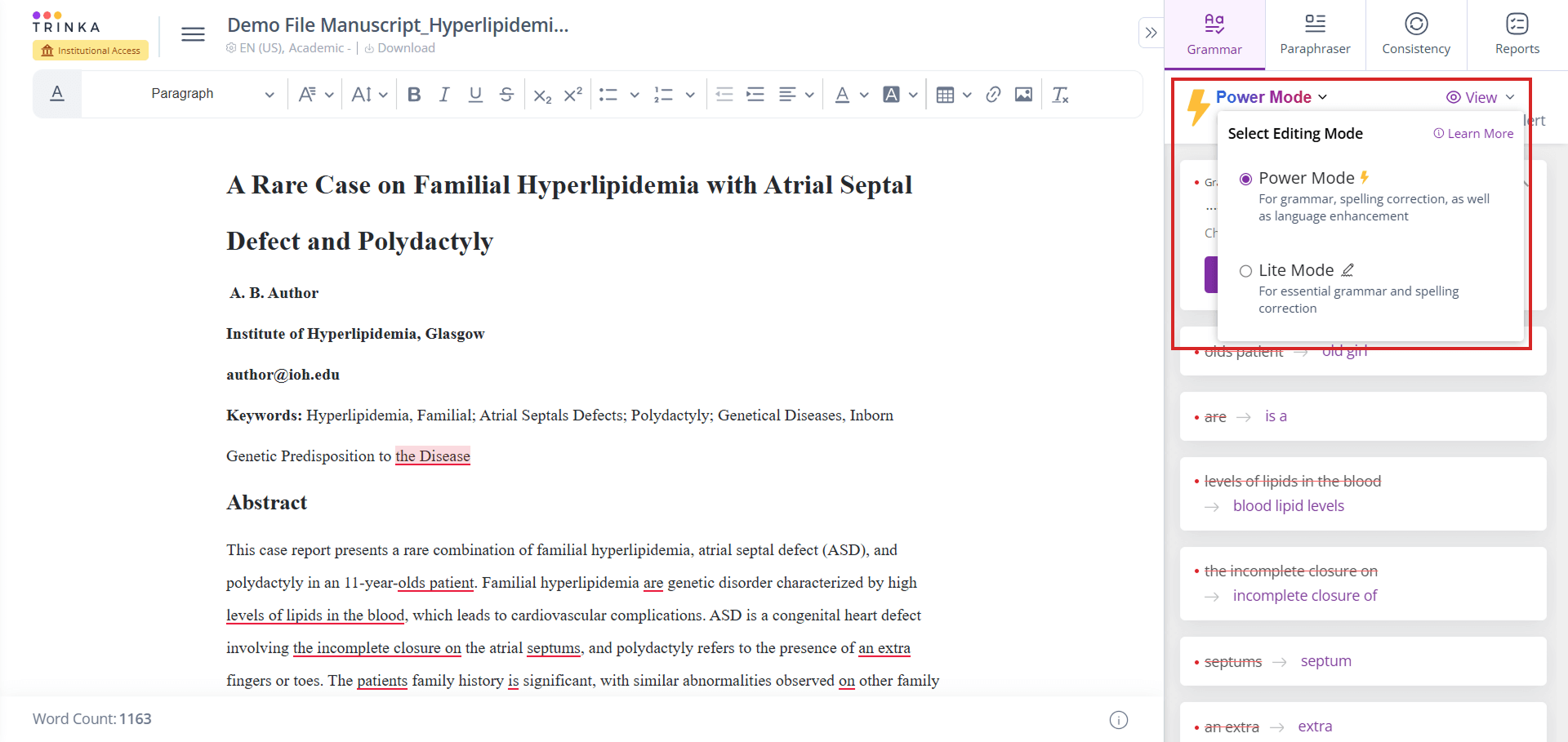Open the hamburger menu
1568x742 pixels.
pos(193,34)
